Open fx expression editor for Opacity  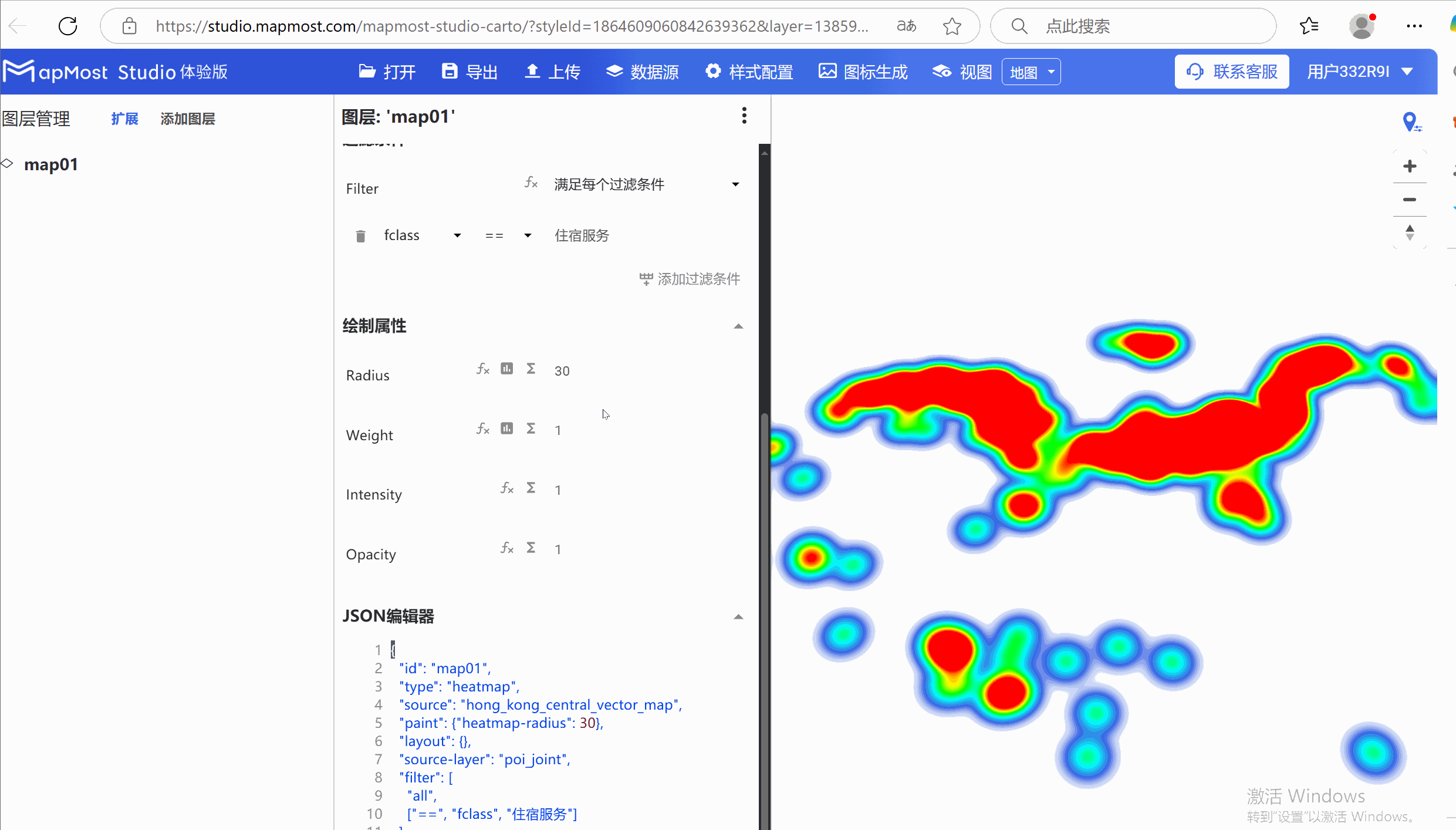506,548
